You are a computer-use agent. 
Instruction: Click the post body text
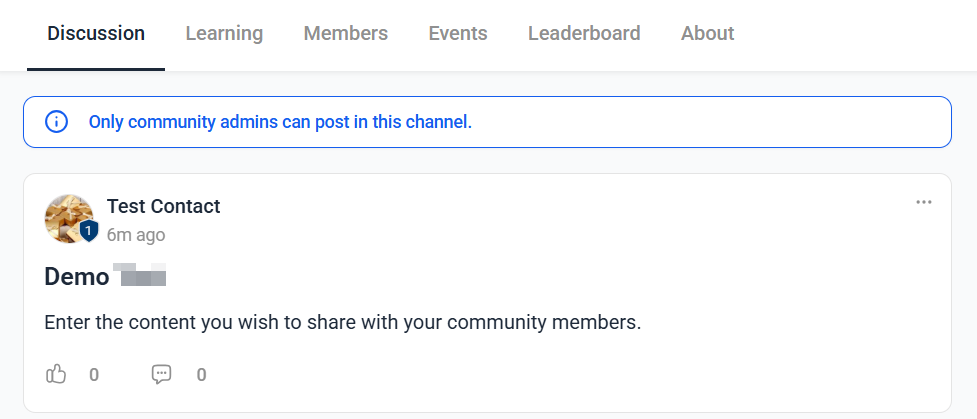coord(343,323)
